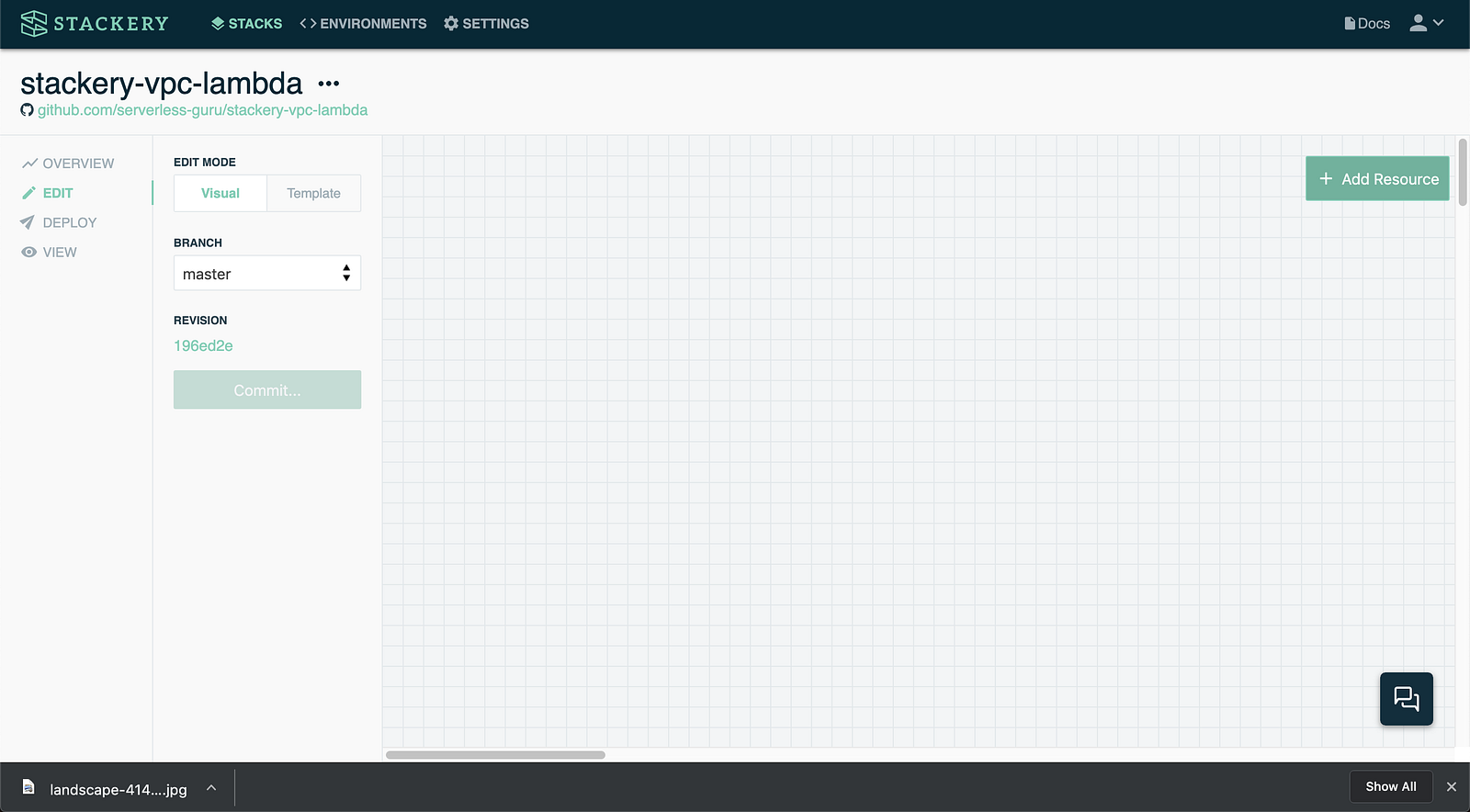Switch edit mode to Visual
Screen dimensions: 1470x812
tap(220, 193)
